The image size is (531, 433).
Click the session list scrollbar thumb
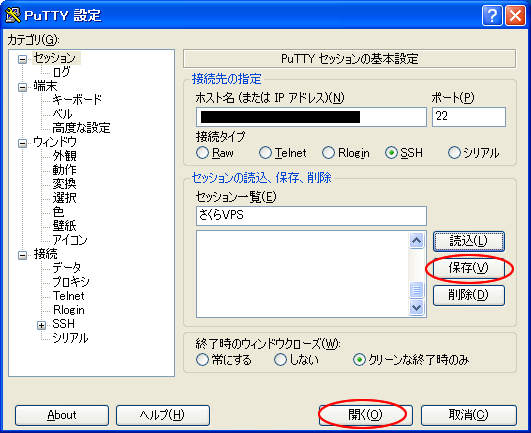tap(417, 290)
